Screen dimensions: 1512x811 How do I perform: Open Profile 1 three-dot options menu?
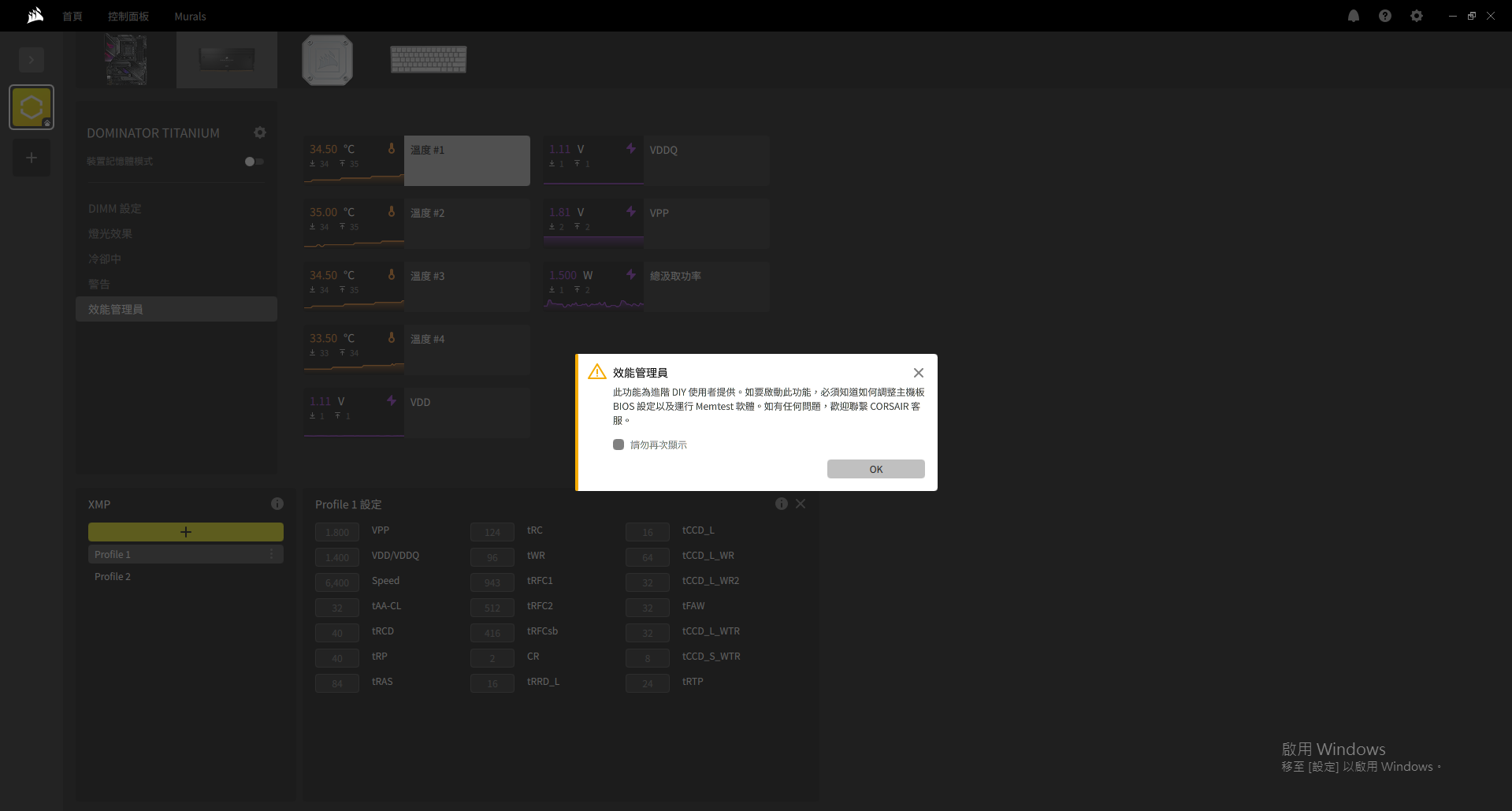click(x=272, y=554)
